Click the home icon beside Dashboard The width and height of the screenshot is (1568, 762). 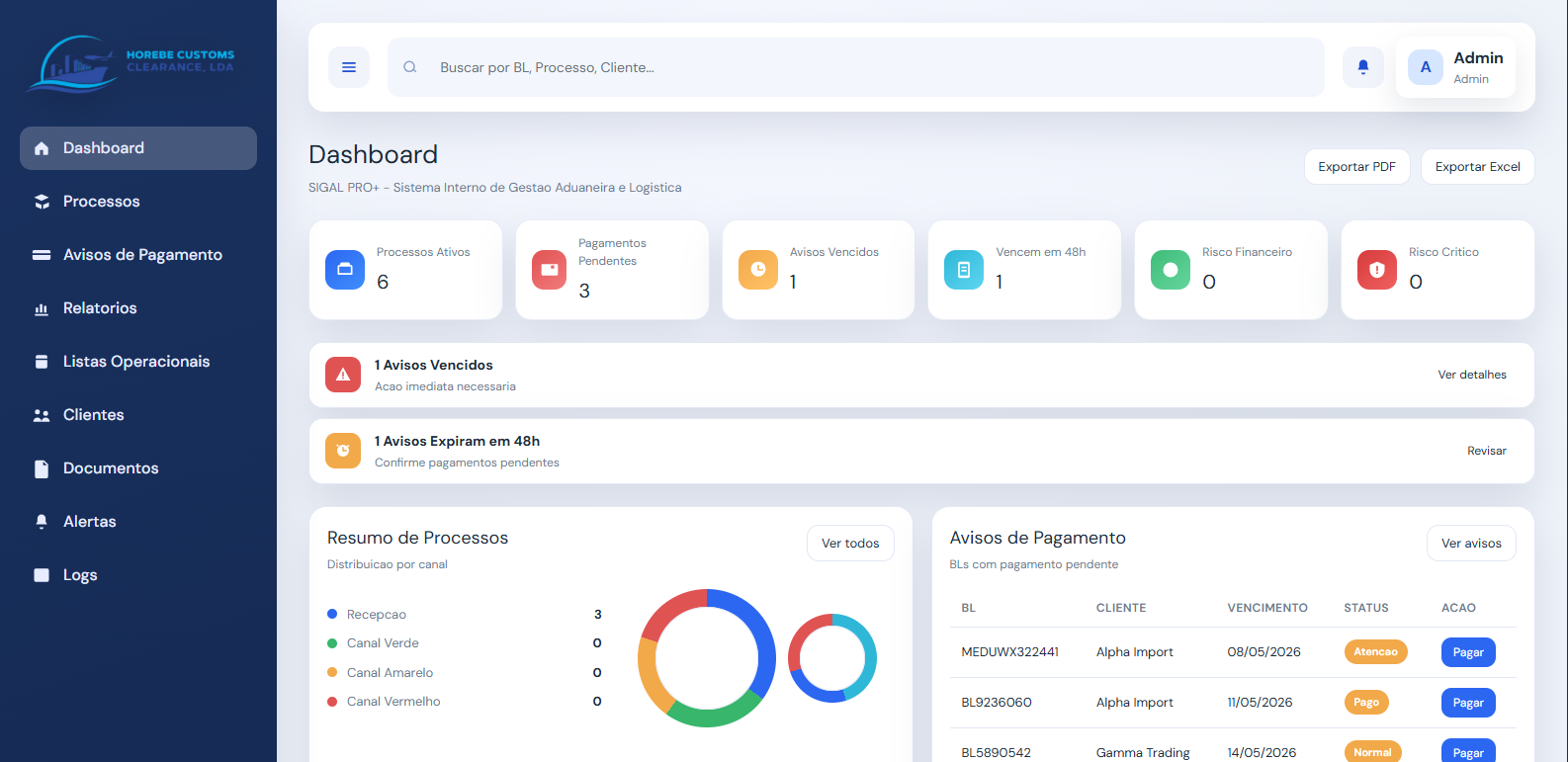[42, 148]
